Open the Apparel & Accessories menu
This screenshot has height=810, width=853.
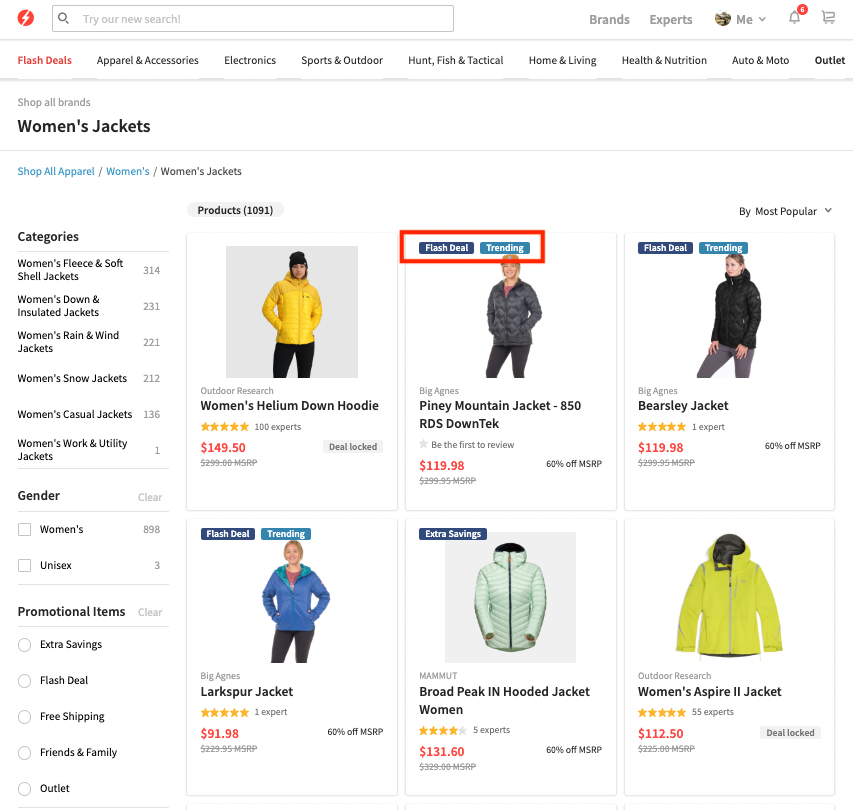pyautogui.click(x=147, y=60)
